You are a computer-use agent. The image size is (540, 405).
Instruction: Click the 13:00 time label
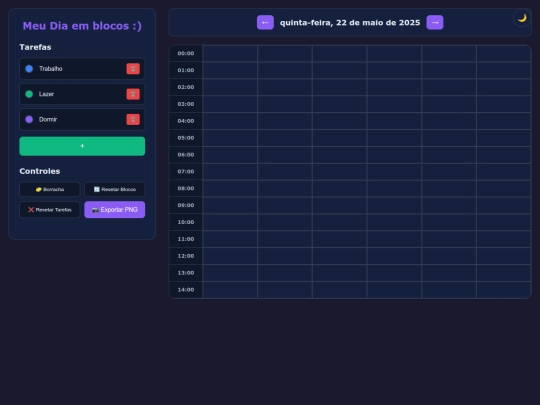186,273
